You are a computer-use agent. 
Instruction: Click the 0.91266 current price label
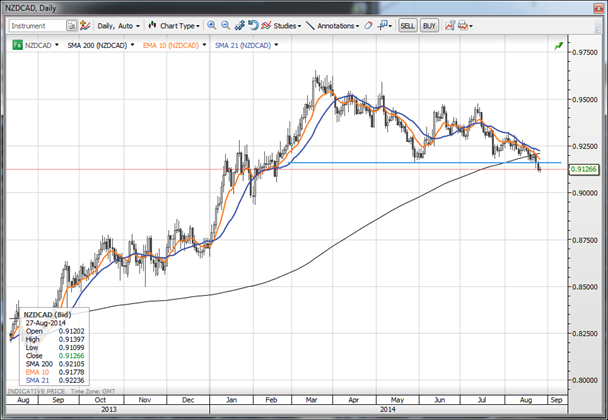(x=582, y=170)
